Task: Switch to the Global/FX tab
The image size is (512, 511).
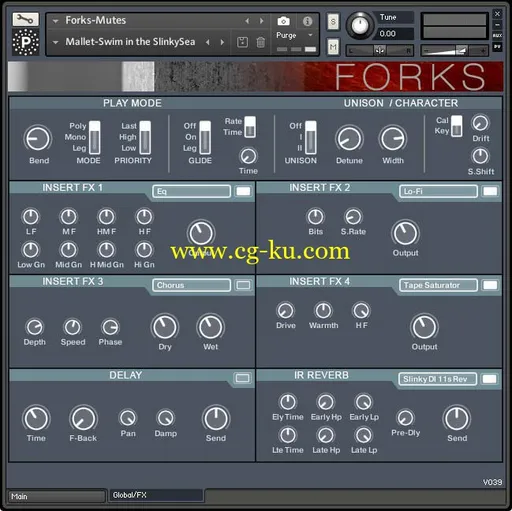Action: (x=156, y=495)
